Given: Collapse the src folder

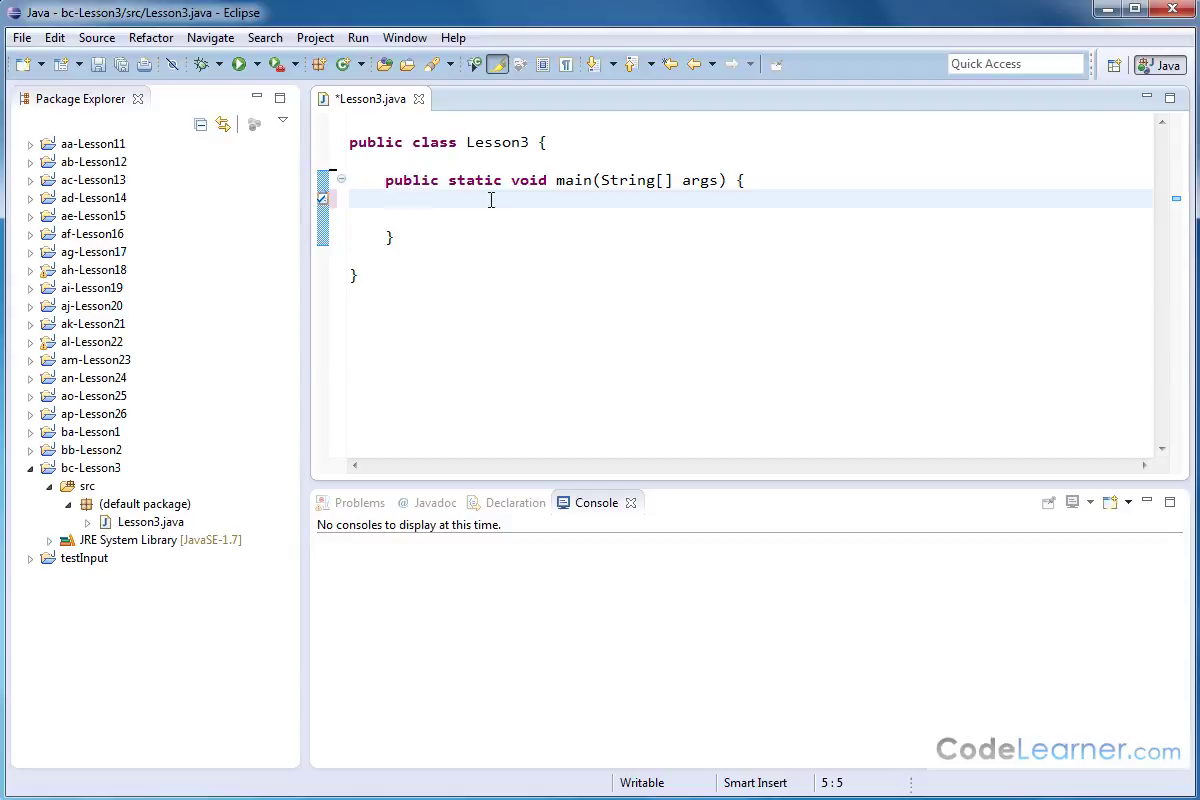Looking at the screenshot, I should 49,486.
